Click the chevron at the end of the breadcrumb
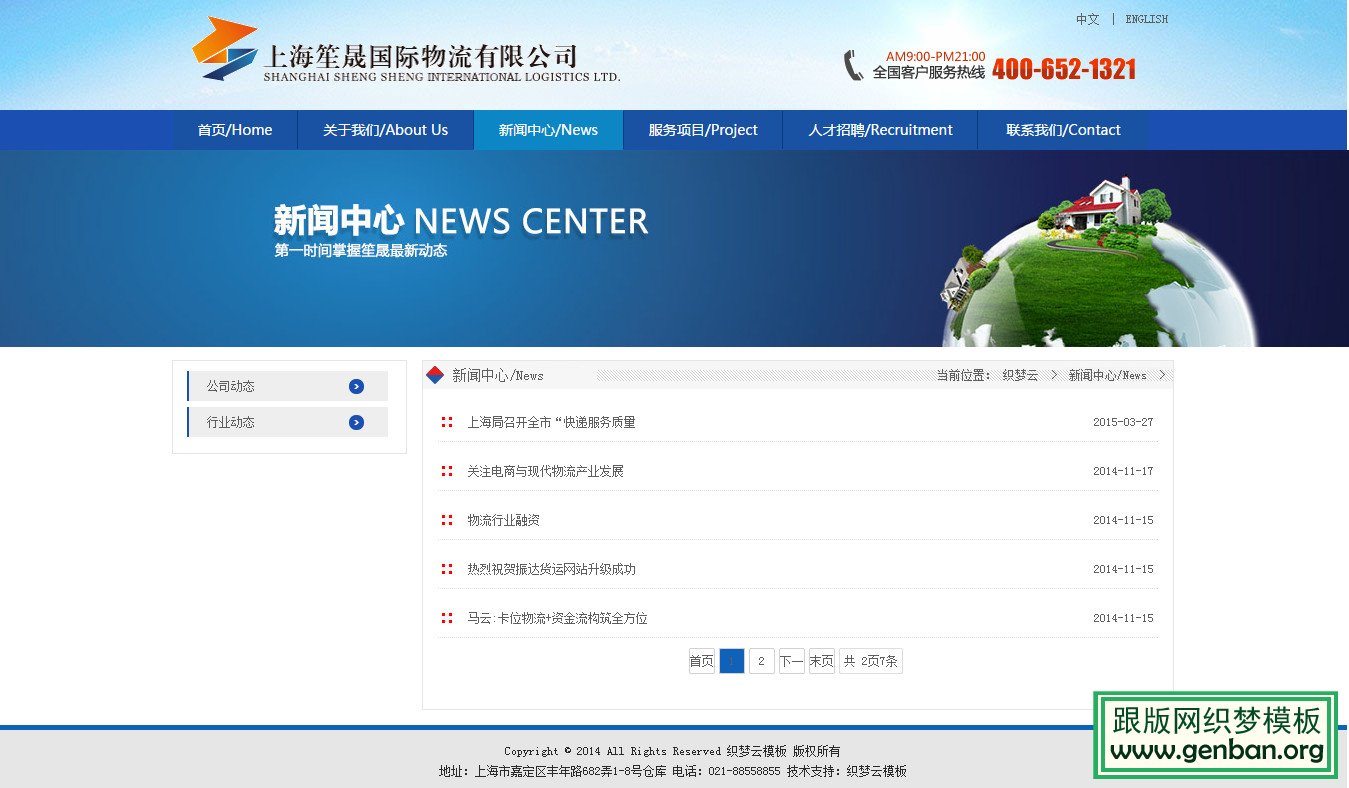This screenshot has height=788, width=1349. coord(1162,374)
